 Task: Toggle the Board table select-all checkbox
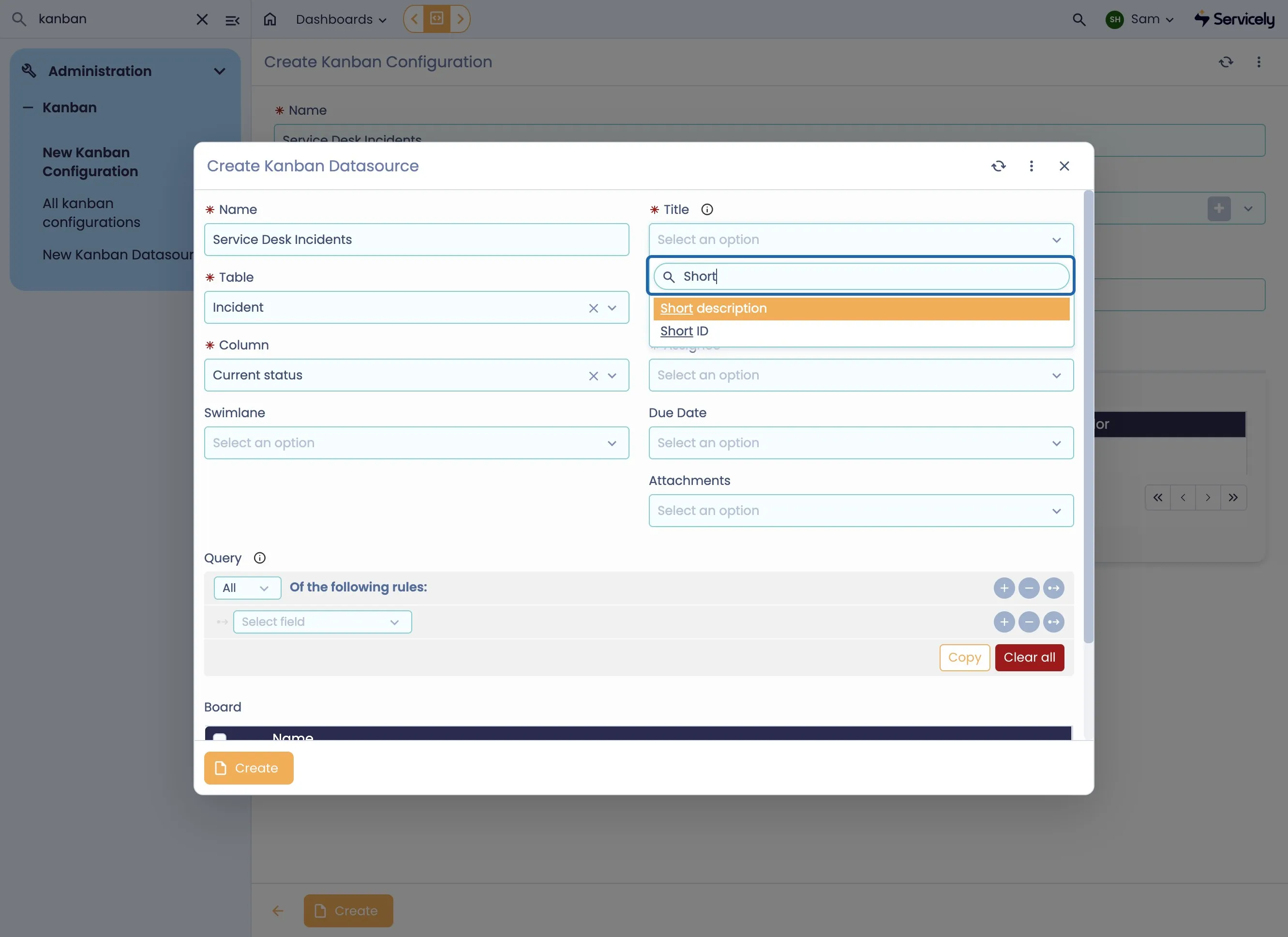pos(219,737)
